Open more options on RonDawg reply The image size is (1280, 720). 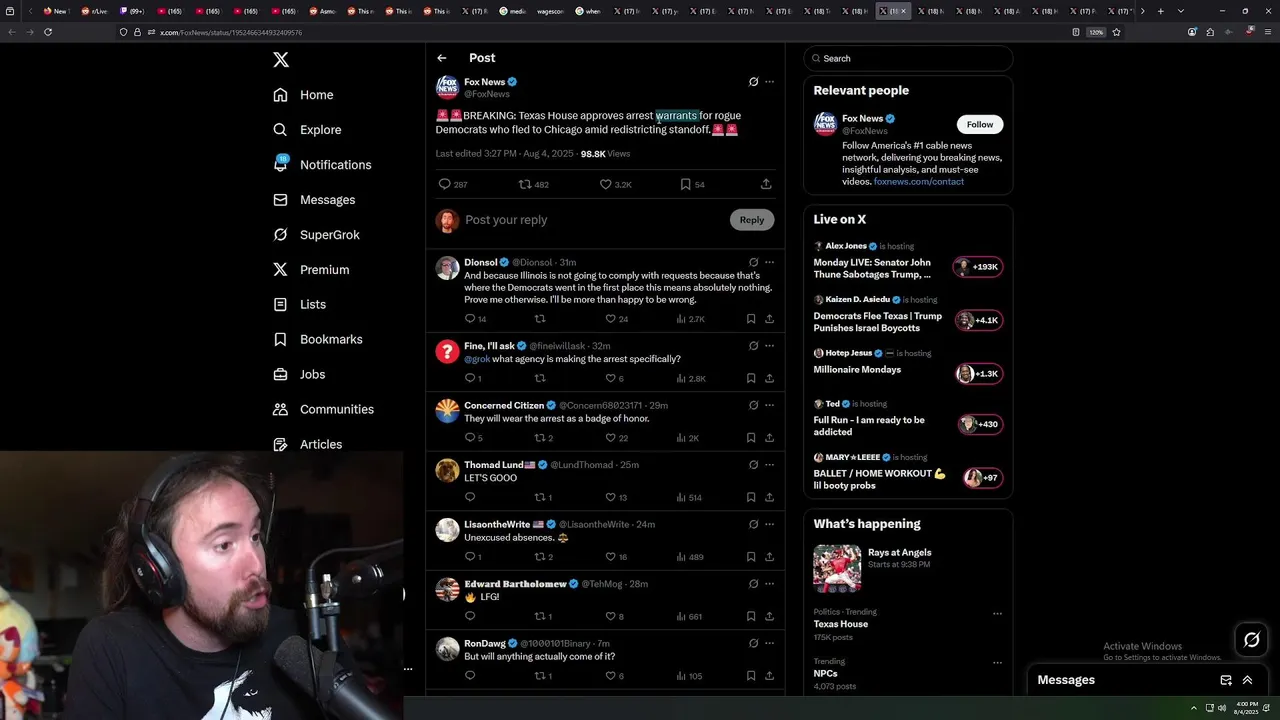pyautogui.click(x=769, y=643)
